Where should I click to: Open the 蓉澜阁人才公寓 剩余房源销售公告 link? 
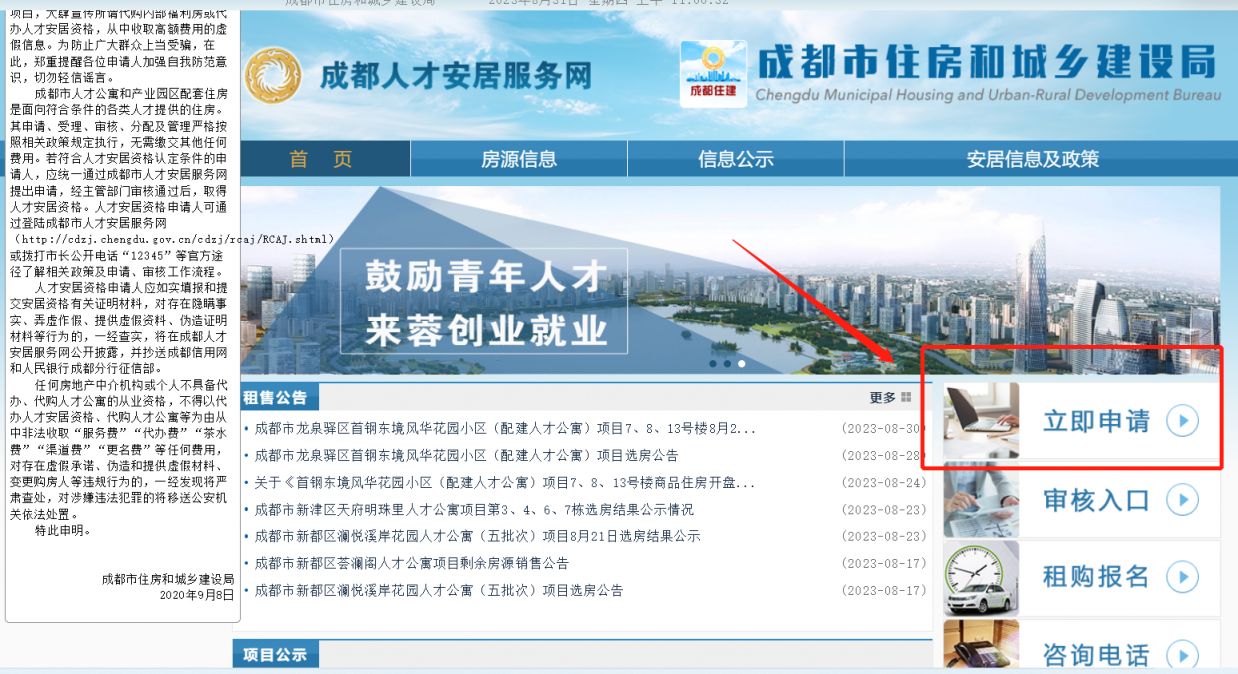point(411,563)
